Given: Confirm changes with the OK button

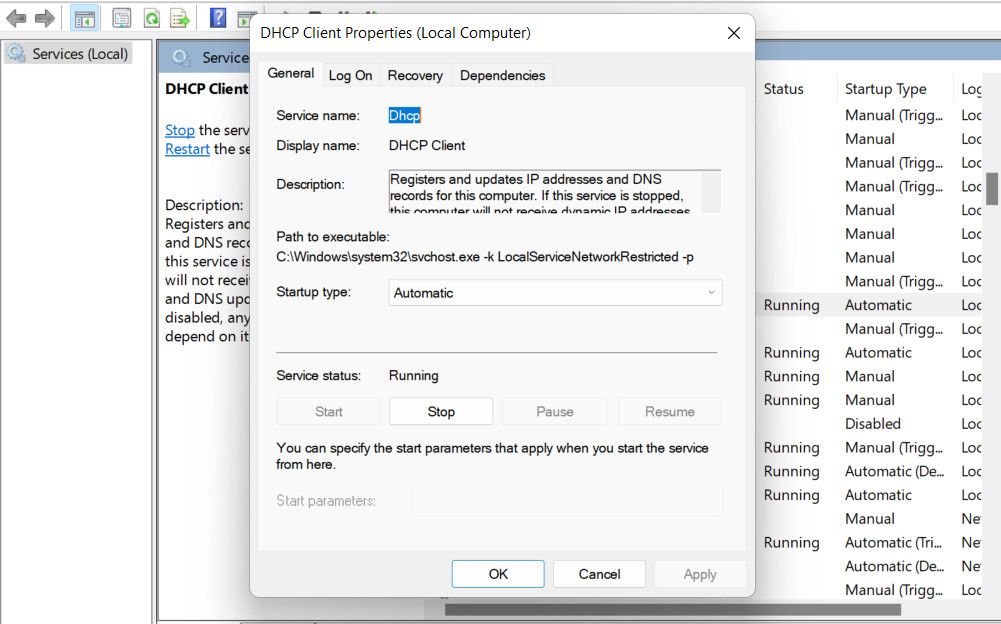Looking at the screenshot, I should [497, 574].
